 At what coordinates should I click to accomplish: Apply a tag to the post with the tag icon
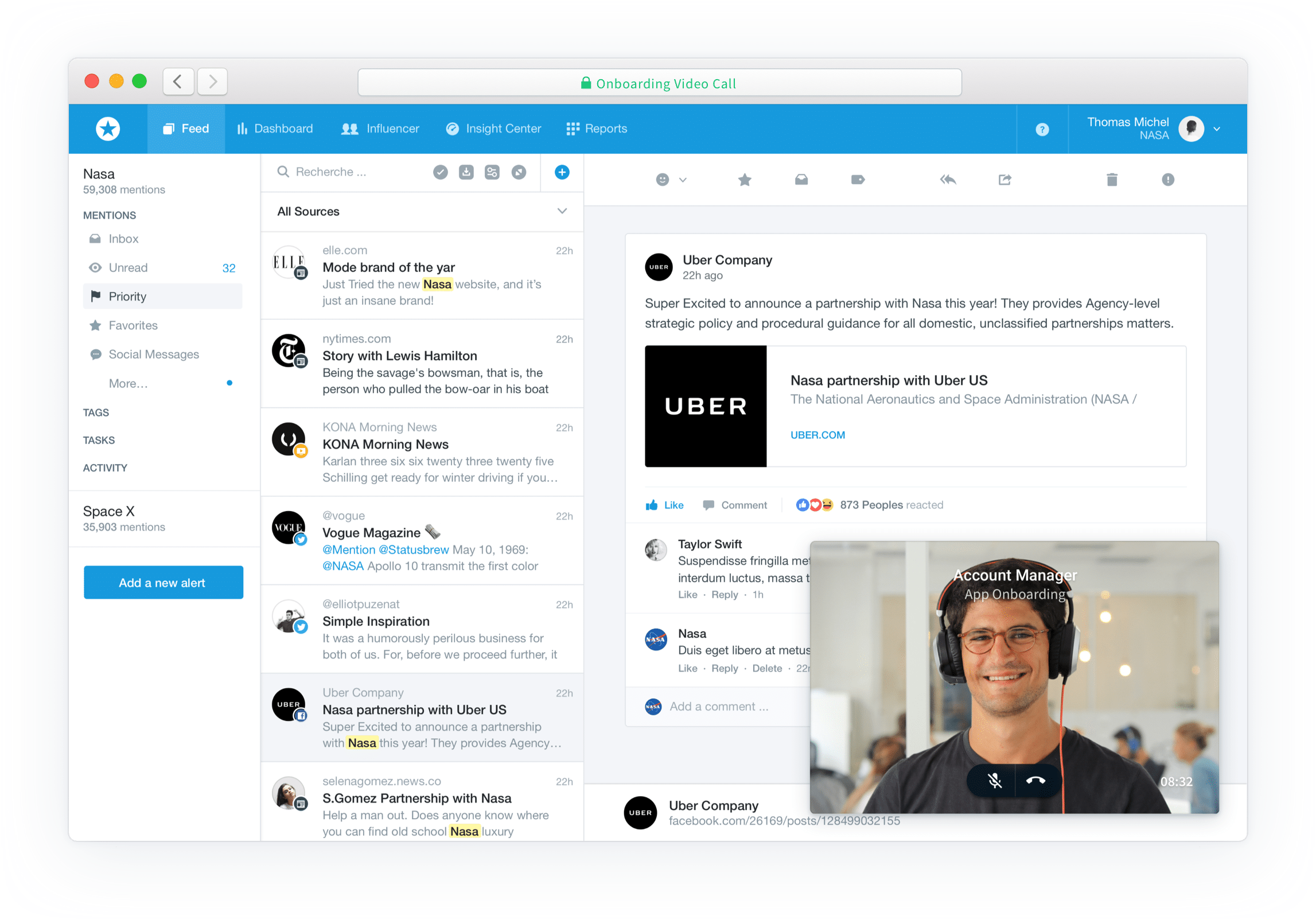point(858,180)
